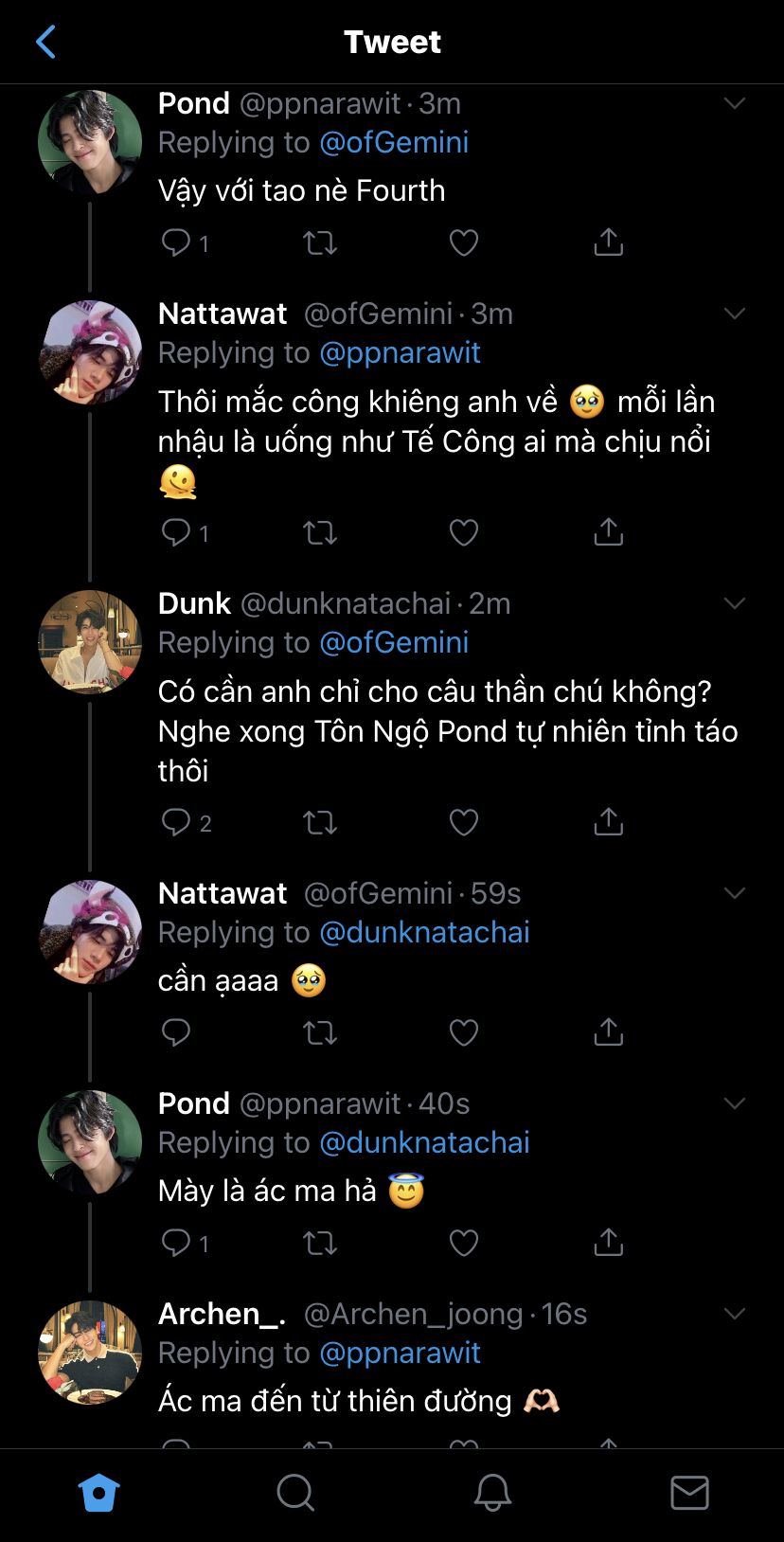The width and height of the screenshot is (784, 1542).
Task: Tap Dunk's profile picture
Action: [90, 641]
